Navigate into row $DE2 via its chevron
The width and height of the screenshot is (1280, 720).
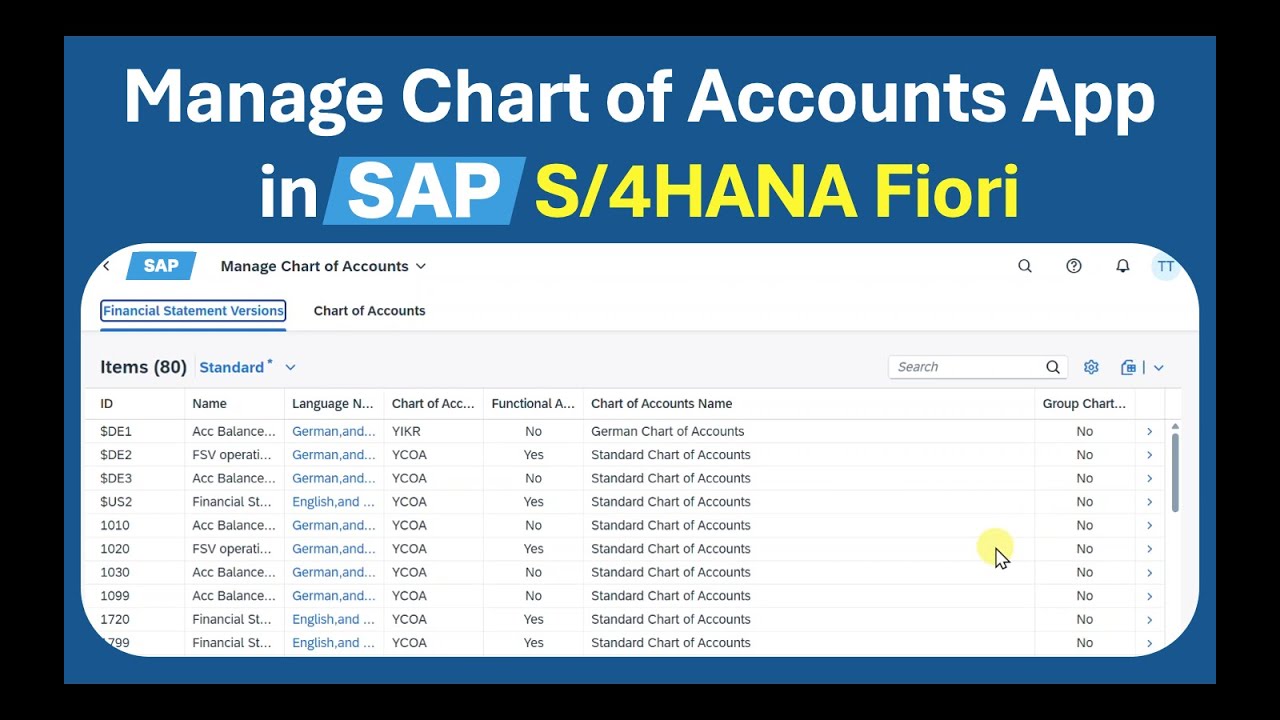1150,455
